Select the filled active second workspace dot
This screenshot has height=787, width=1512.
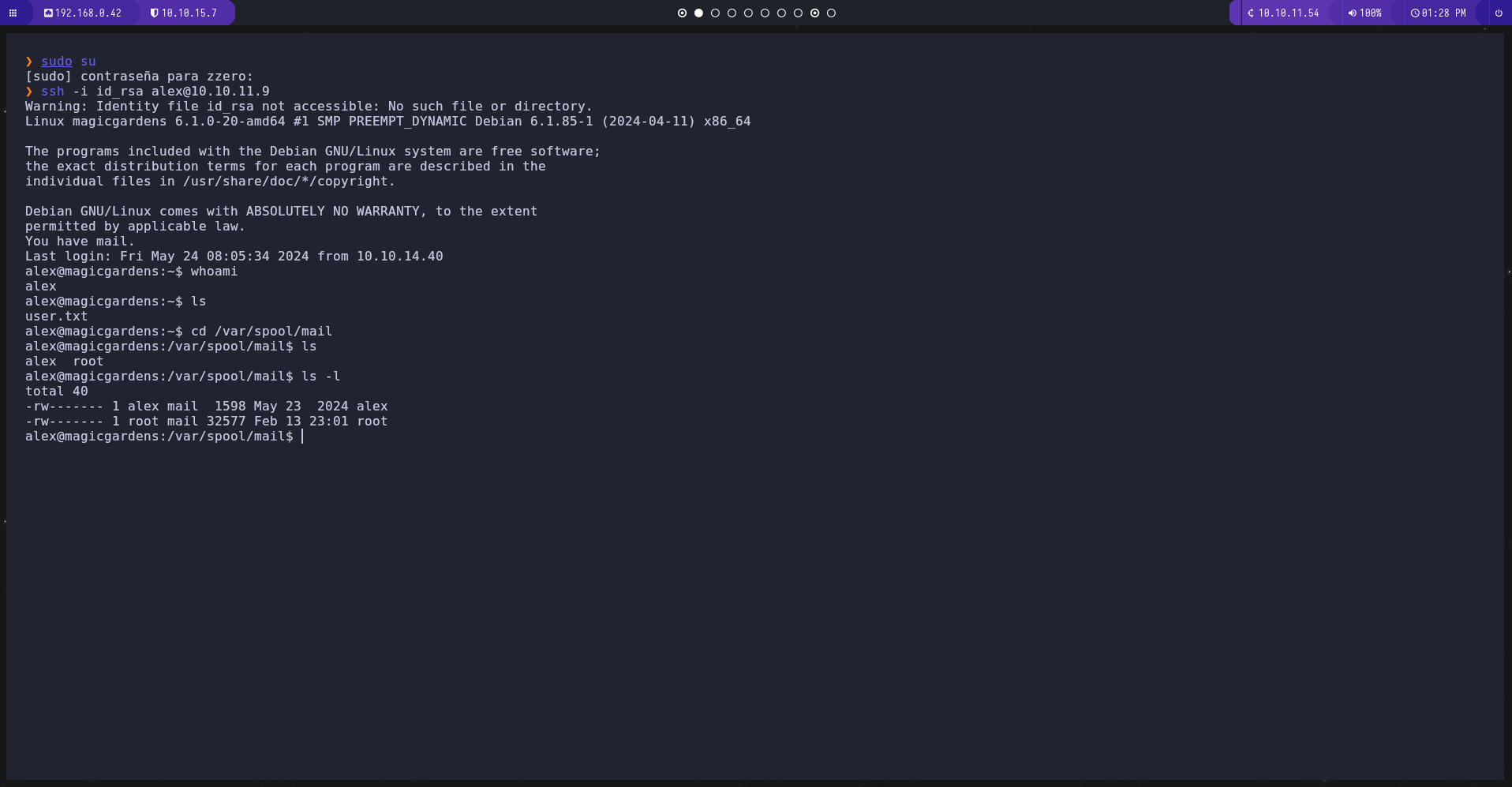tap(698, 13)
